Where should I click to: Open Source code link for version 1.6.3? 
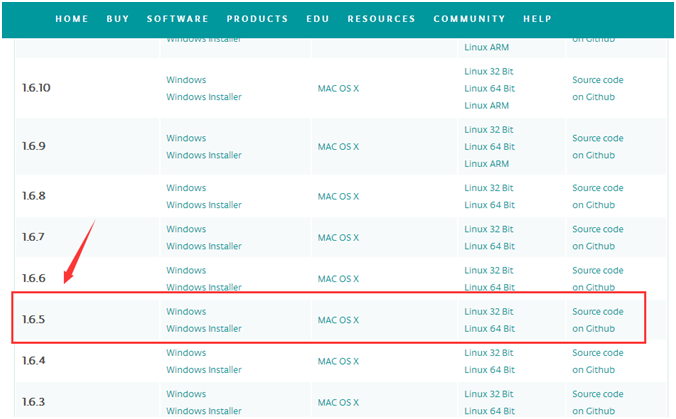pos(598,394)
